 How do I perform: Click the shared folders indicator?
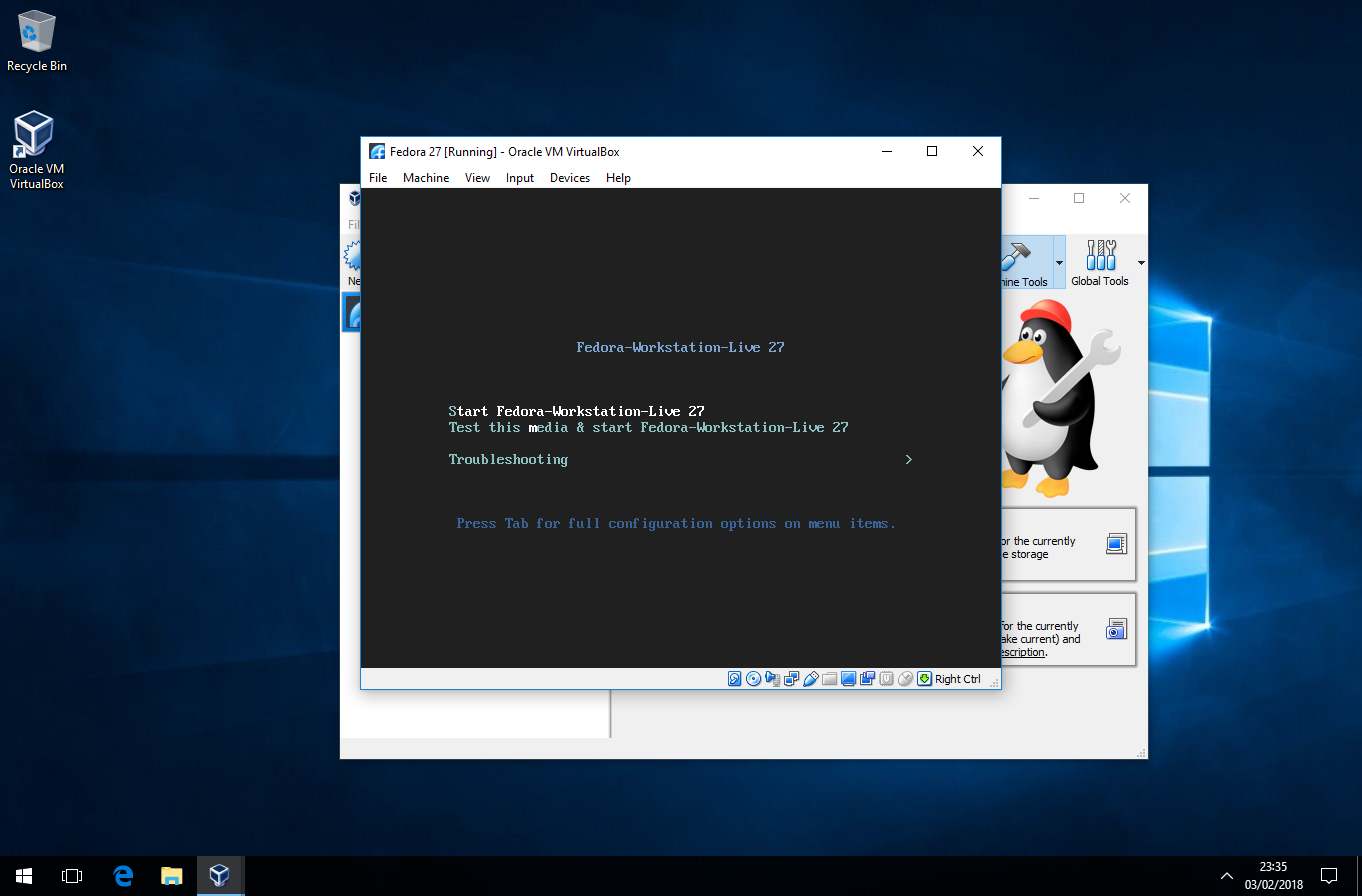(x=829, y=679)
